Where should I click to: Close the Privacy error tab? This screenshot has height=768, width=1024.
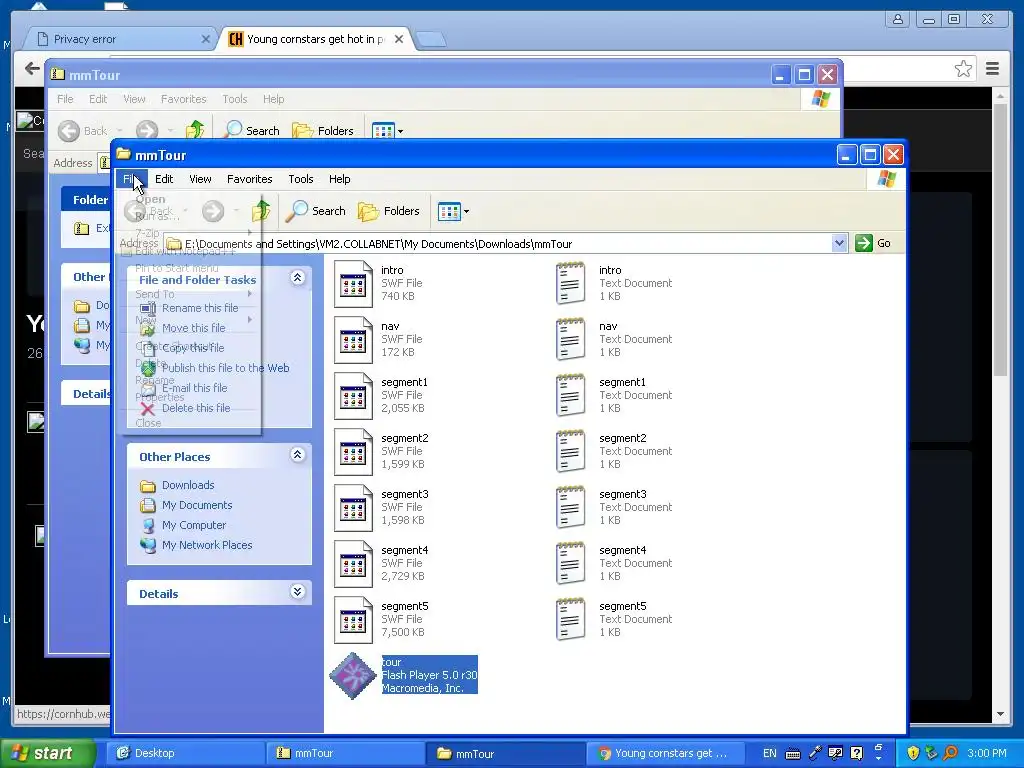point(205,39)
